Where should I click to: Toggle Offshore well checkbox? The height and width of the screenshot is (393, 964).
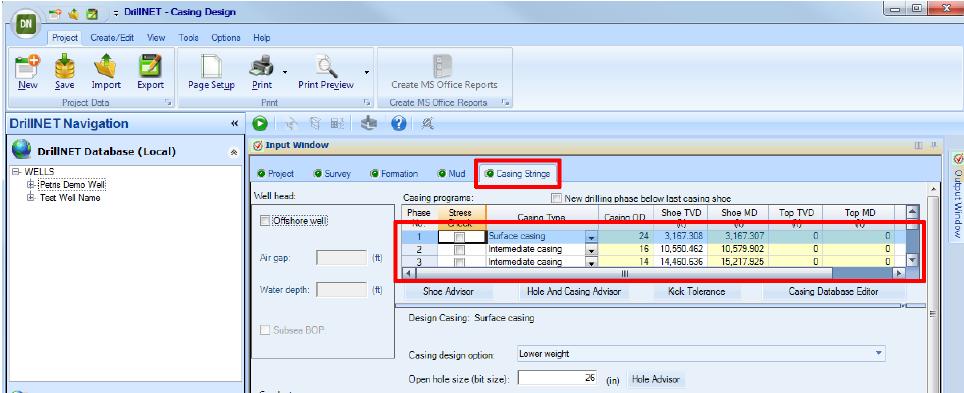coord(265,220)
